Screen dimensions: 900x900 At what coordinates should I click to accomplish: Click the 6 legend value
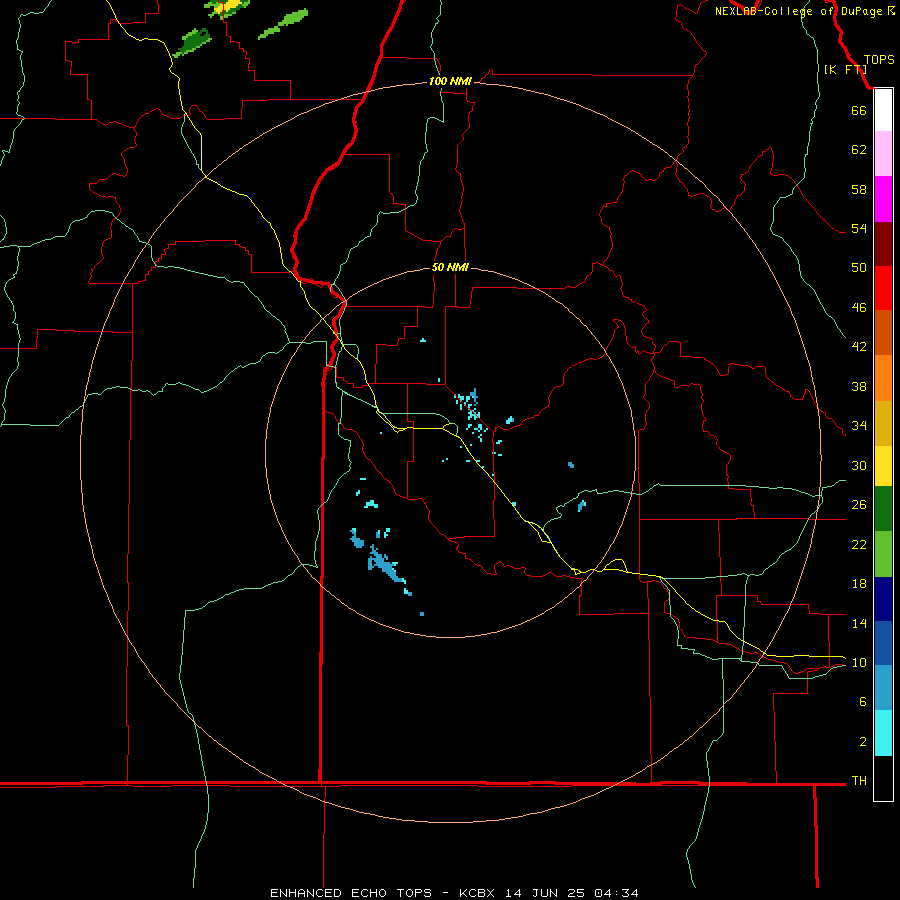863,702
